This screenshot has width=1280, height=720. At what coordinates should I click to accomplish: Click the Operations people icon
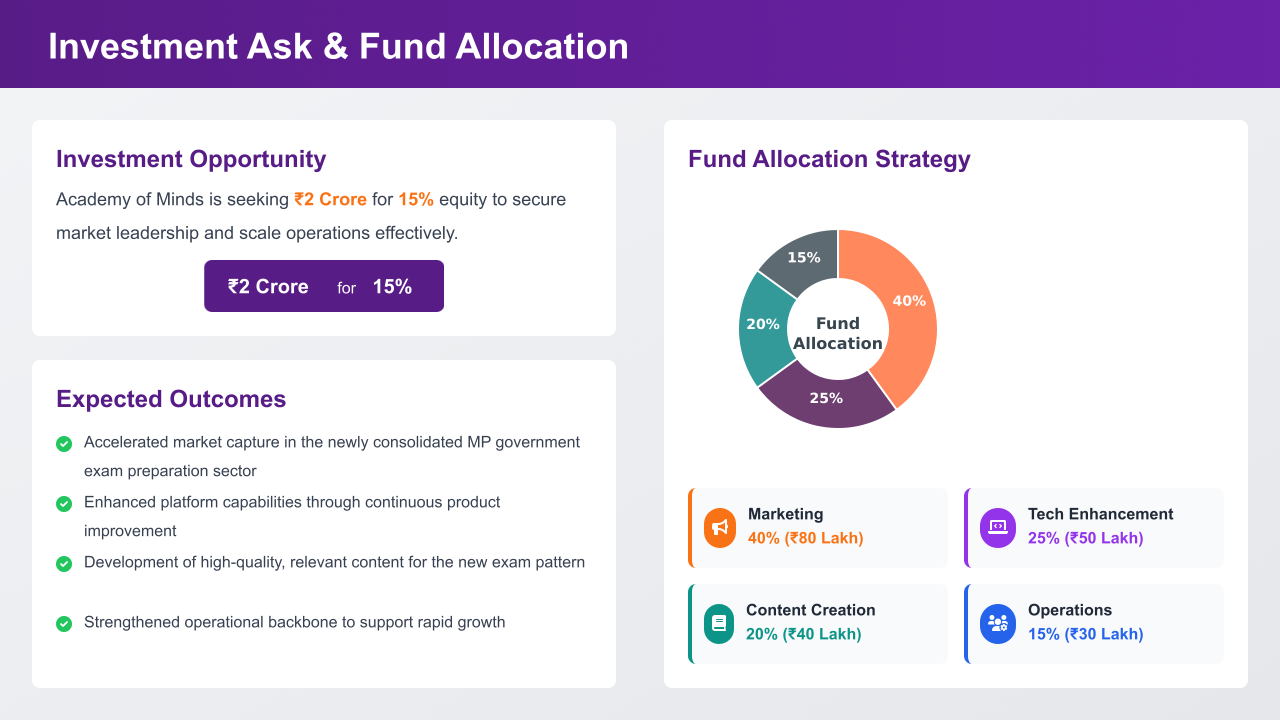coord(998,624)
